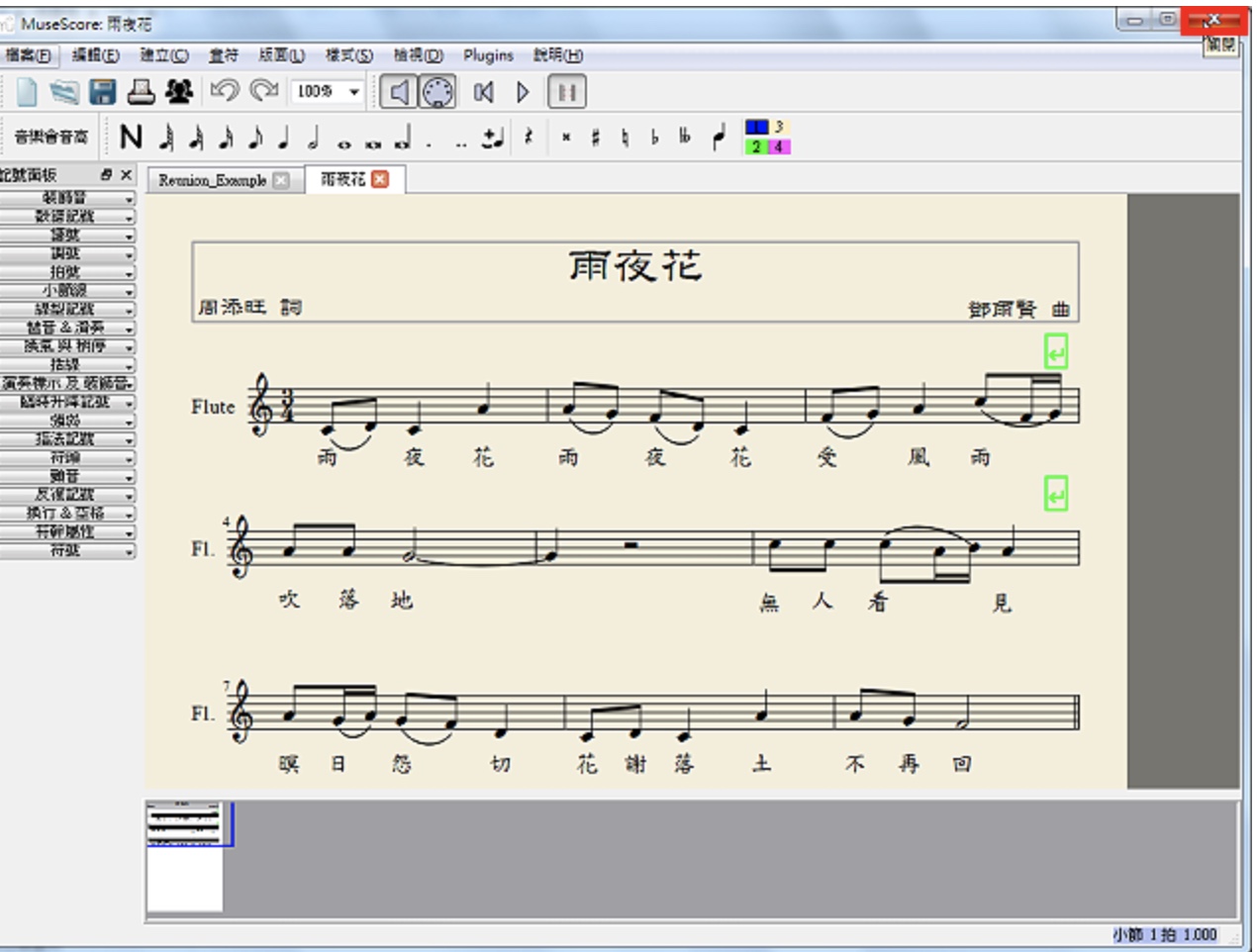The image size is (1257, 952).
Task: Apply a sharp accidental
Action: 595,138
